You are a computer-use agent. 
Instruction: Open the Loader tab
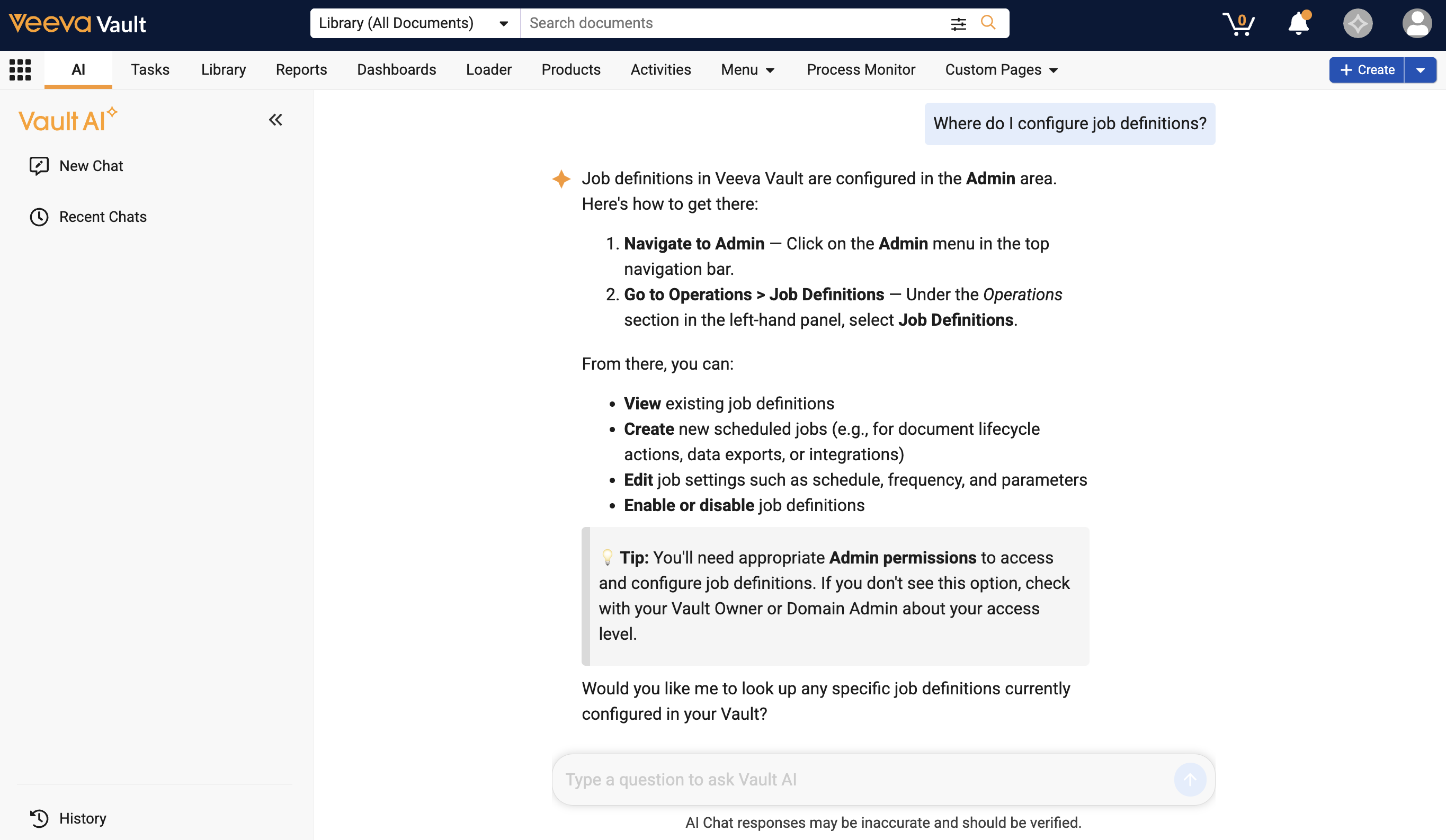[488, 70]
